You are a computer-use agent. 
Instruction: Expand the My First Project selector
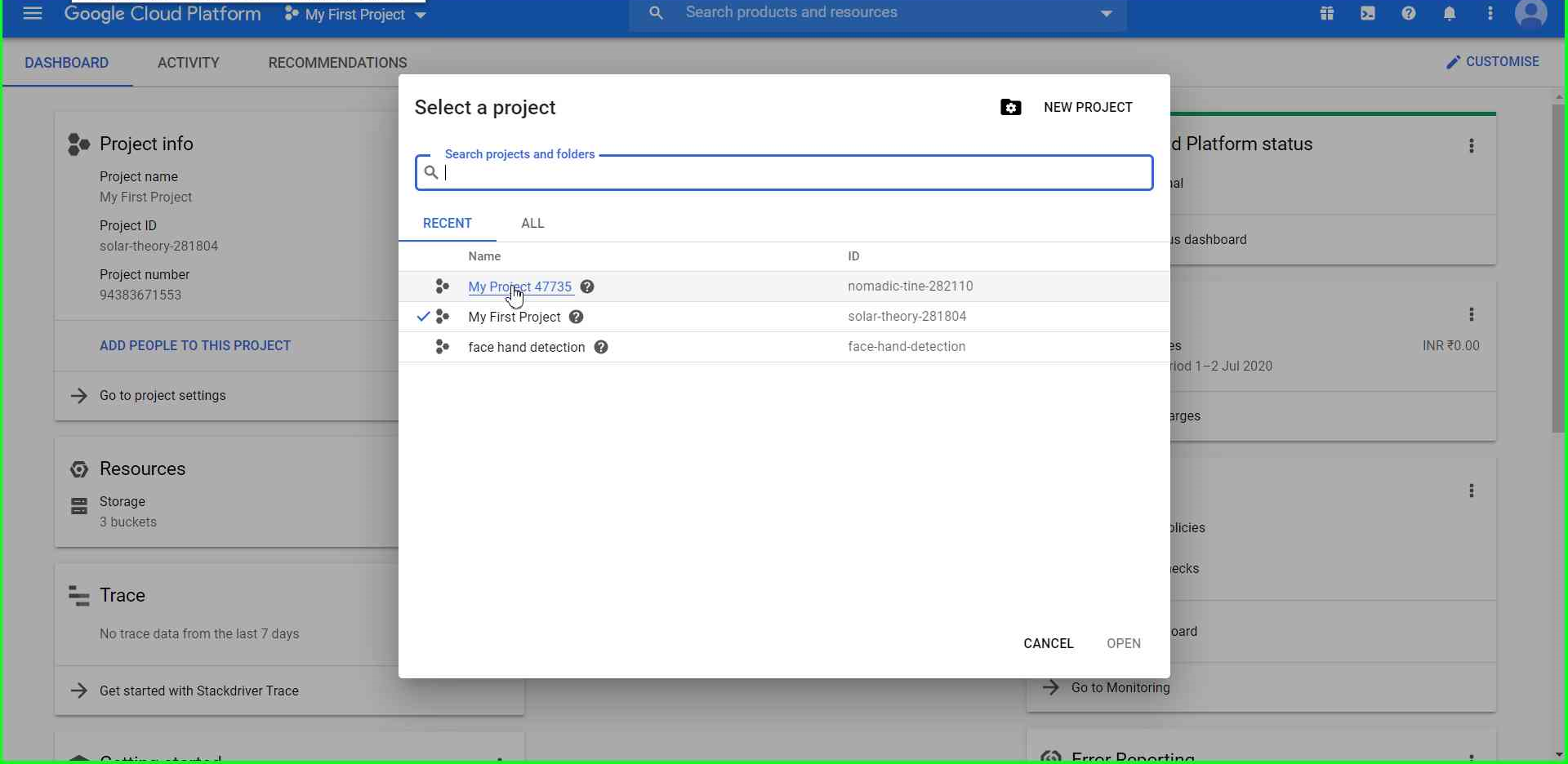coord(421,15)
